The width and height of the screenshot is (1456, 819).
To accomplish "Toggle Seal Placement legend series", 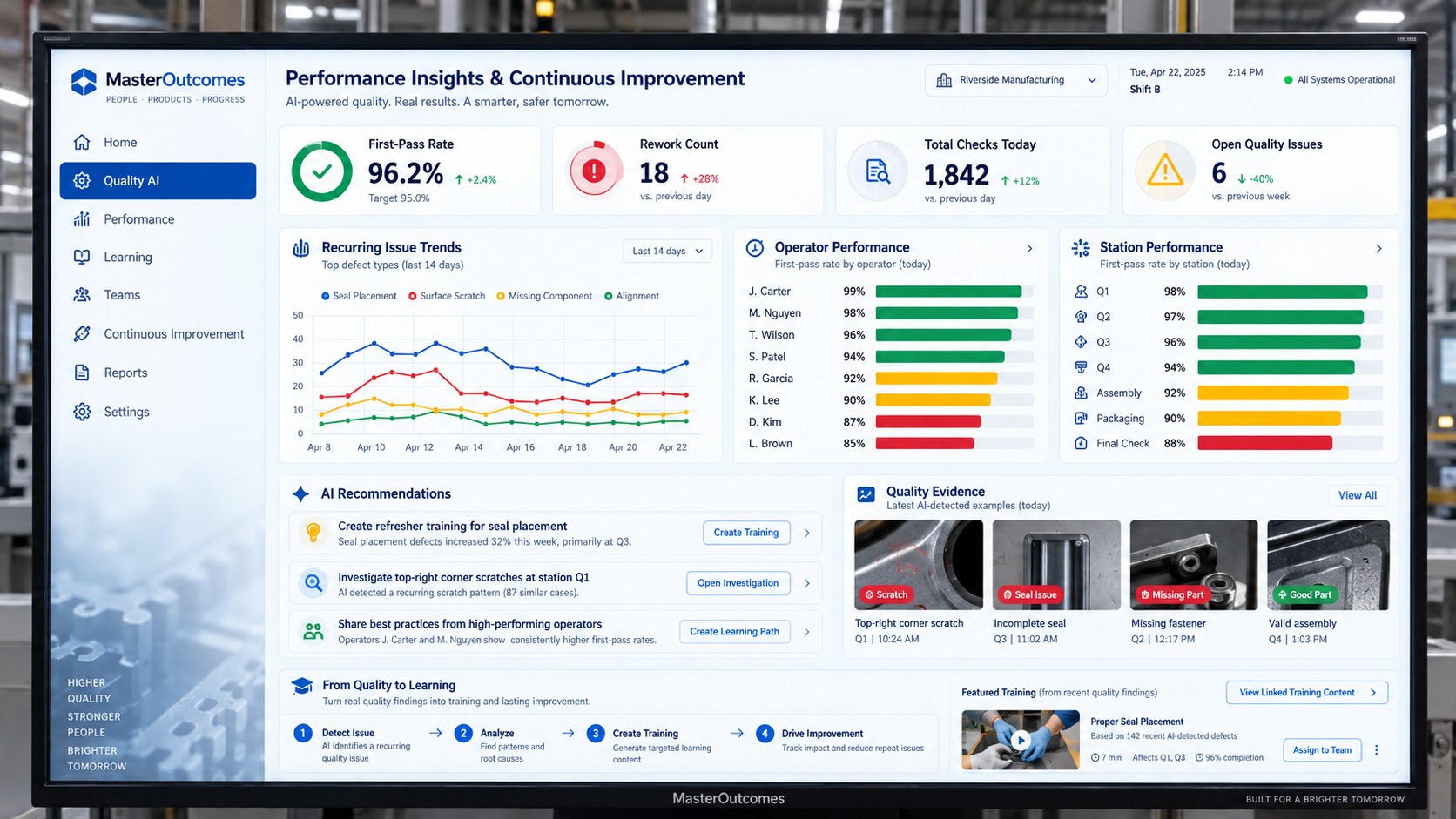I will point(359,296).
